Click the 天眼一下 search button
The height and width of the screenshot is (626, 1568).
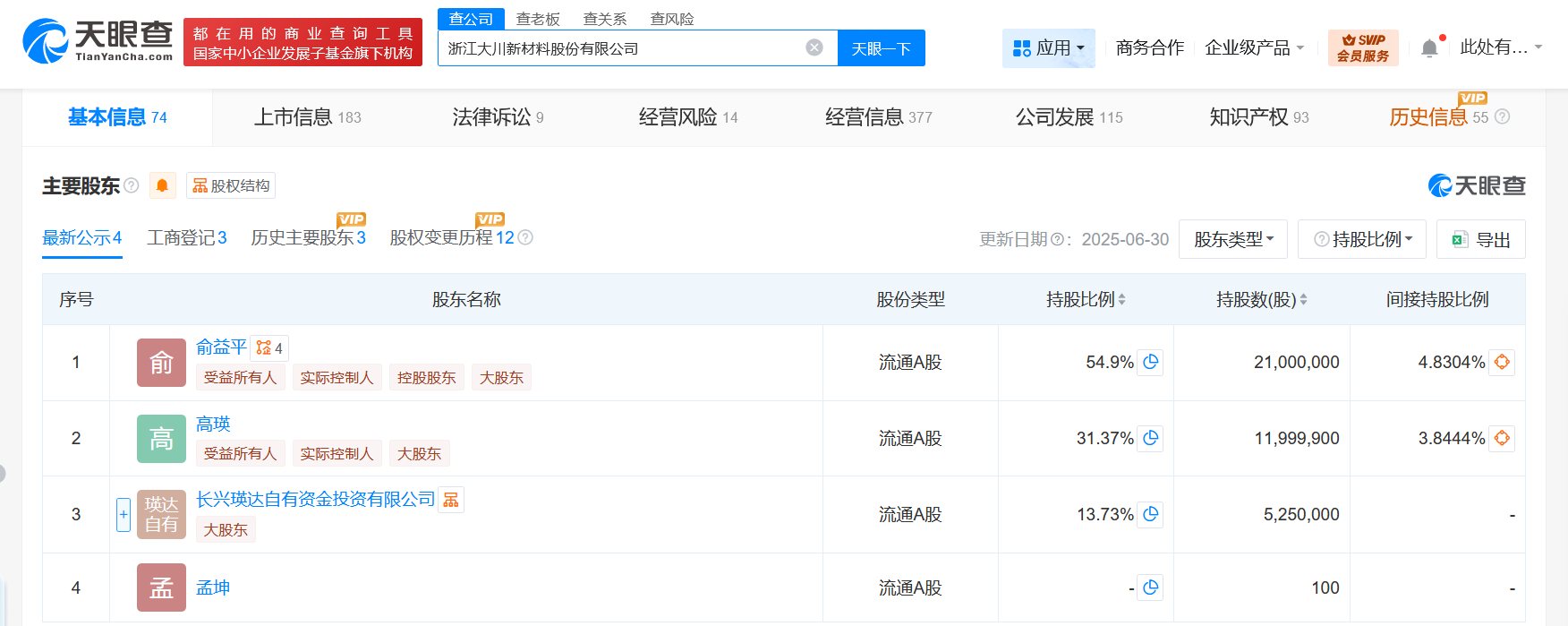pyautogui.click(x=882, y=48)
